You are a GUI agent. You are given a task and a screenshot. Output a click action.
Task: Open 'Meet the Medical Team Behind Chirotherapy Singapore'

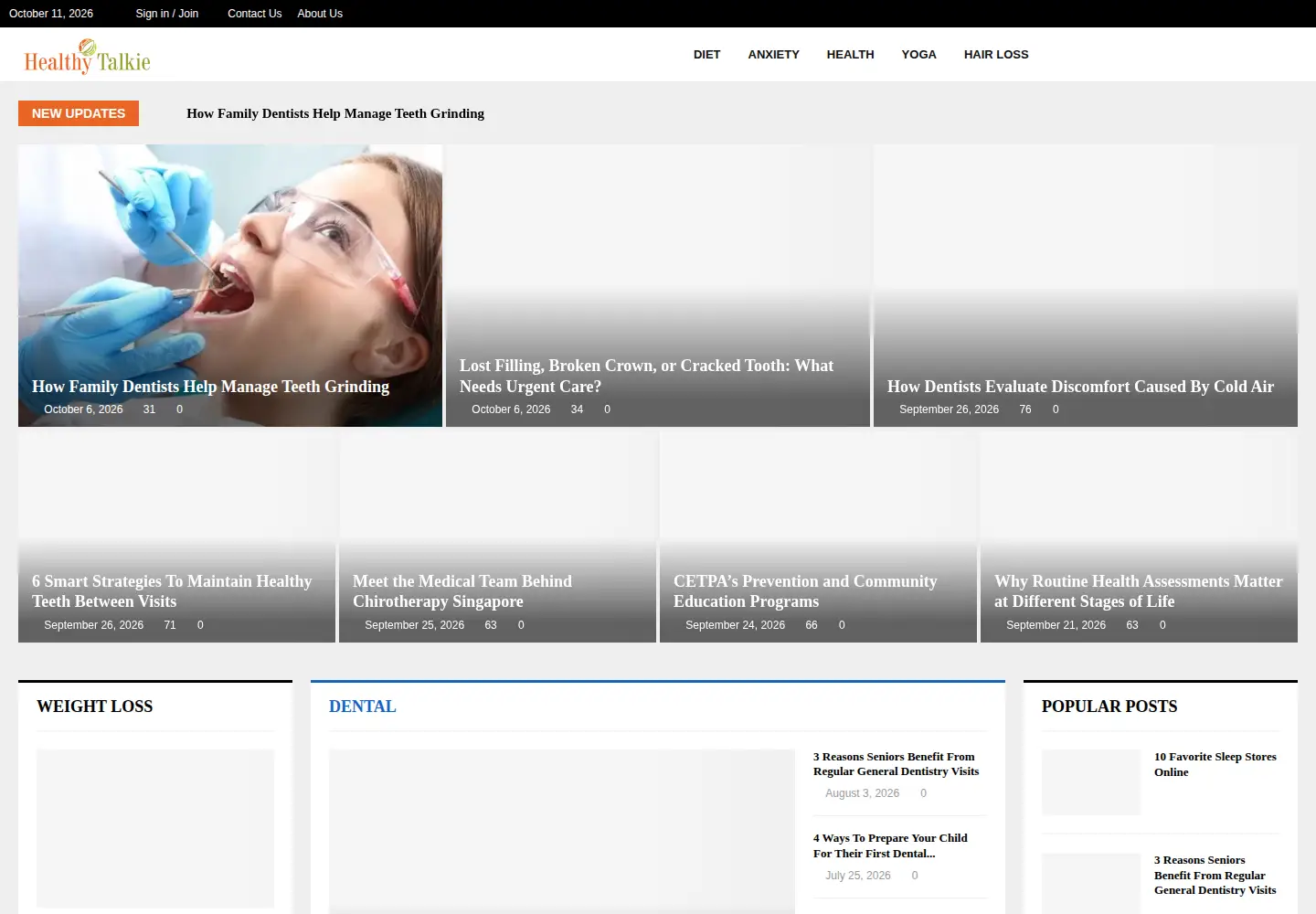[x=462, y=591]
